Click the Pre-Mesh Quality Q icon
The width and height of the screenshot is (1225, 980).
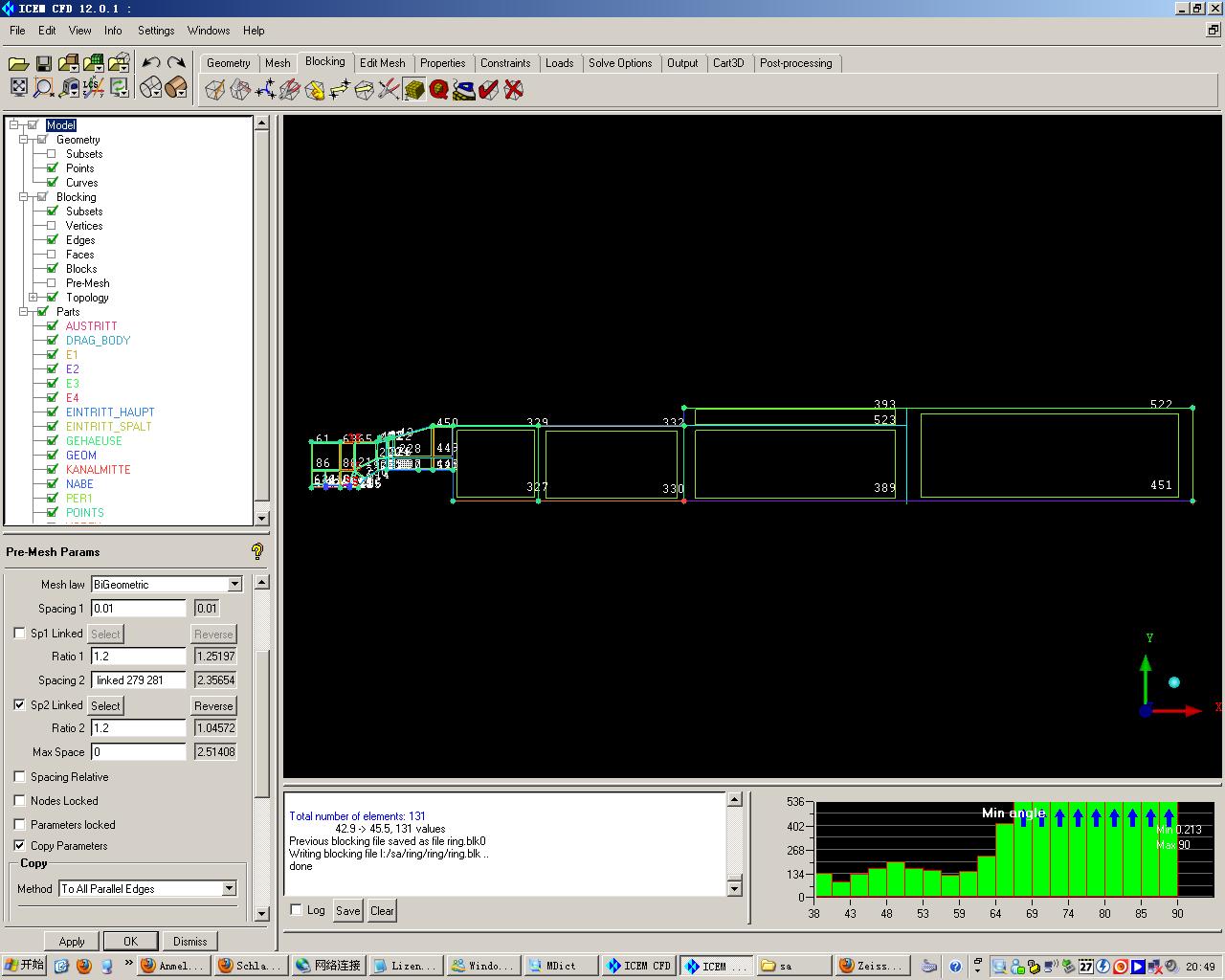[x=439, y=90]
